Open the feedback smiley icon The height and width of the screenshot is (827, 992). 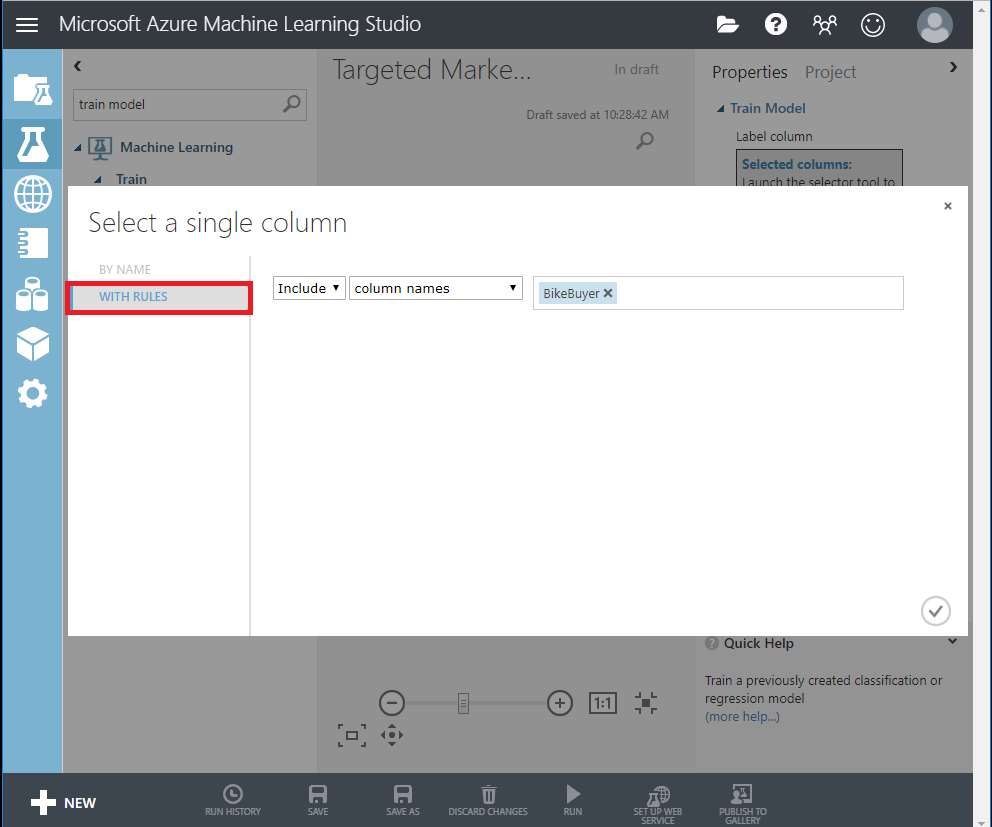(873, 25)
